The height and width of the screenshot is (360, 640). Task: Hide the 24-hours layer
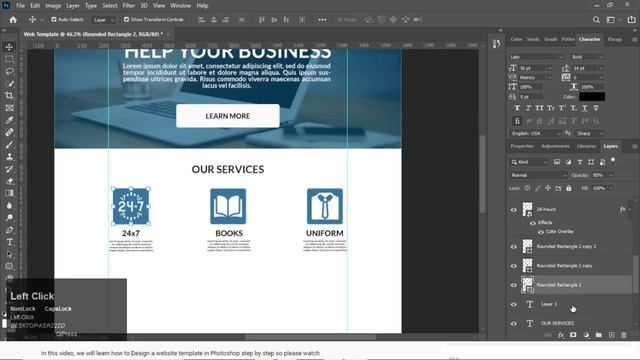pos(513,210)
